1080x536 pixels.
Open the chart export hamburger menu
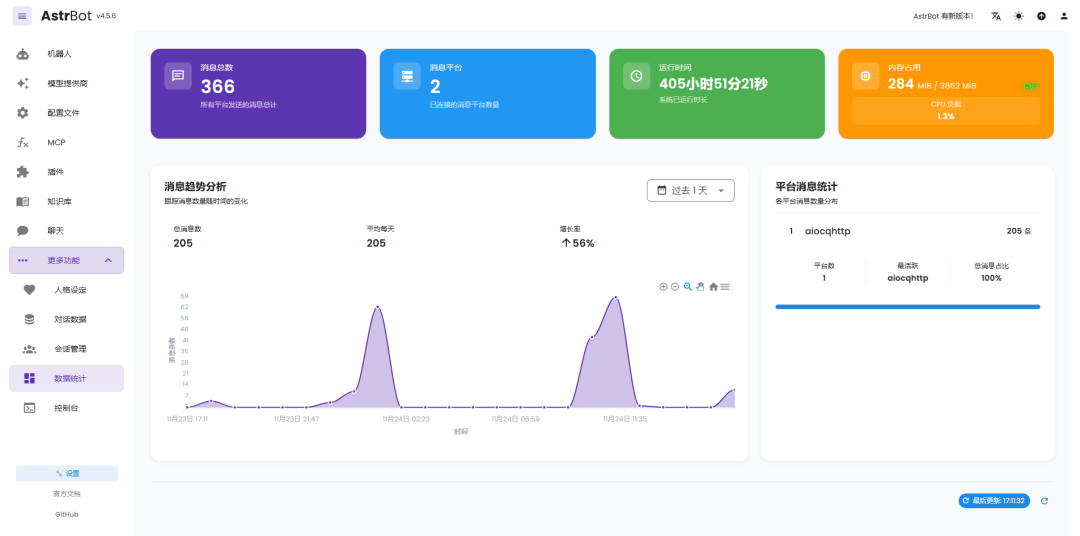point(725,287)
